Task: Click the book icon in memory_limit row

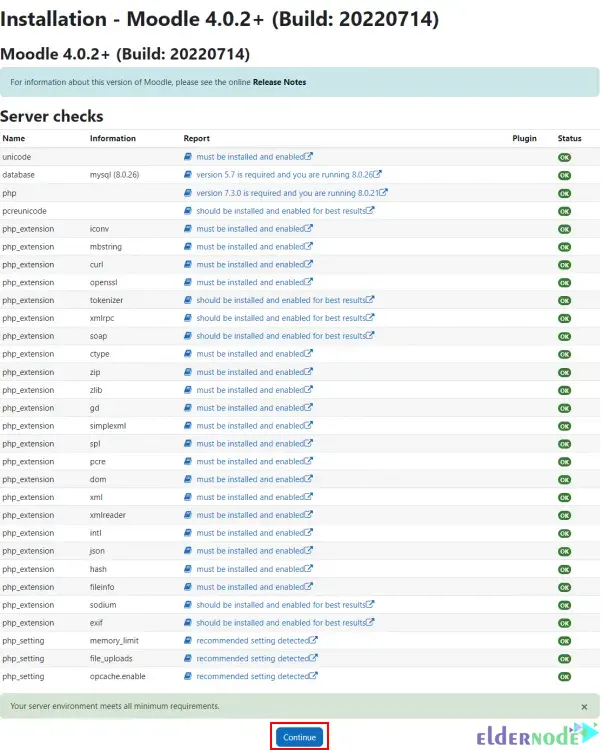Action: click(x=187, y=640)
